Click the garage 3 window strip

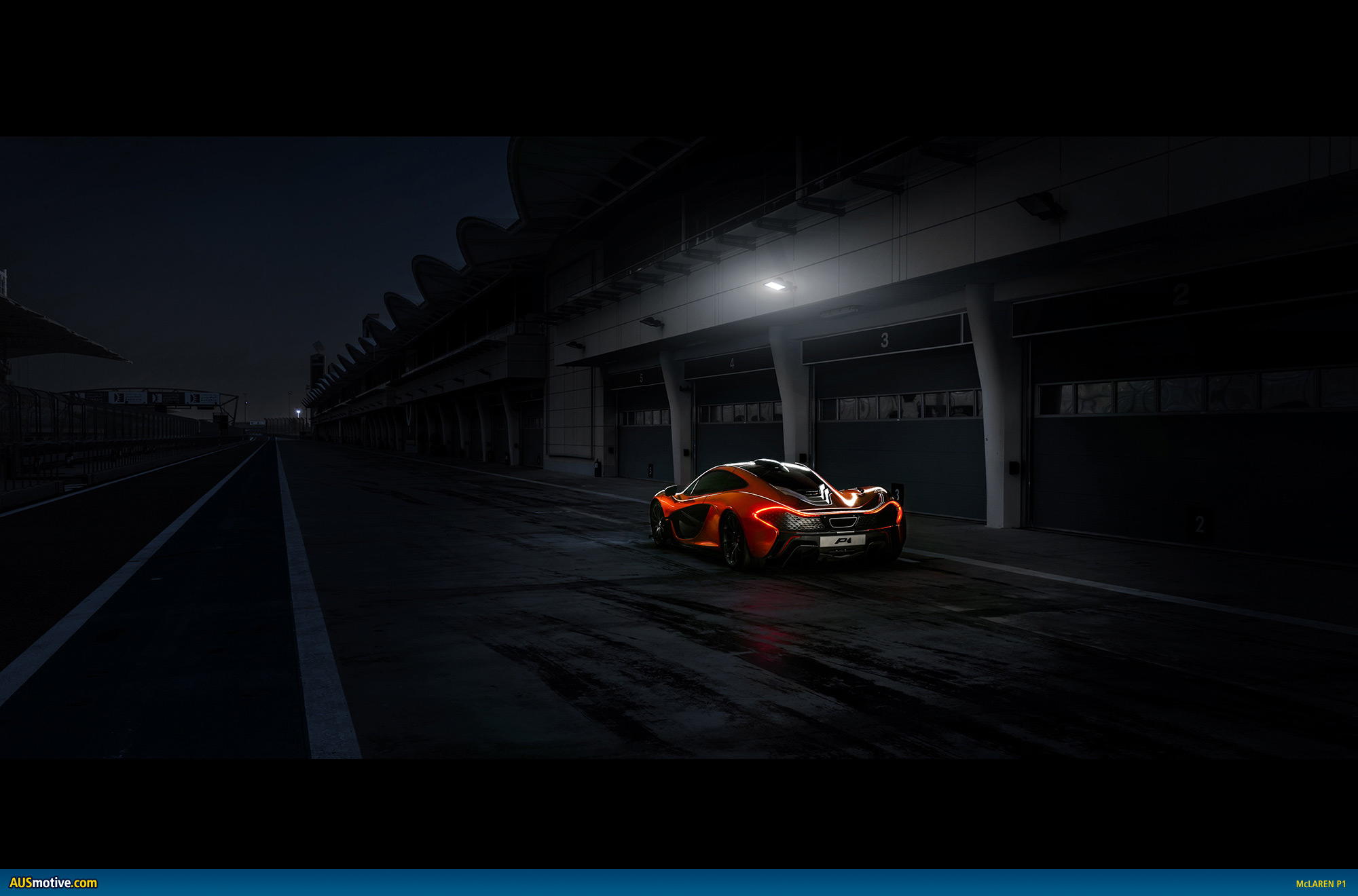[x=899, y=405]
